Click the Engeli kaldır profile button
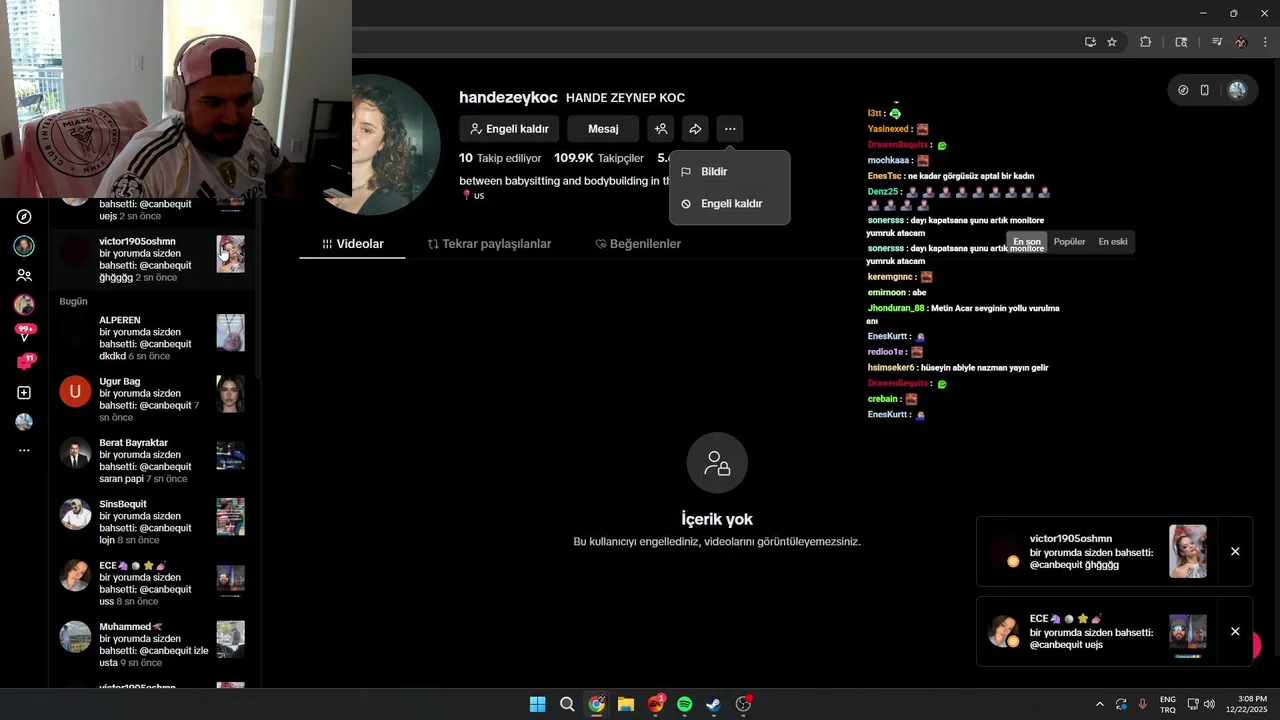The height and width of the screenshot is (720, 1280). (510, 129)
